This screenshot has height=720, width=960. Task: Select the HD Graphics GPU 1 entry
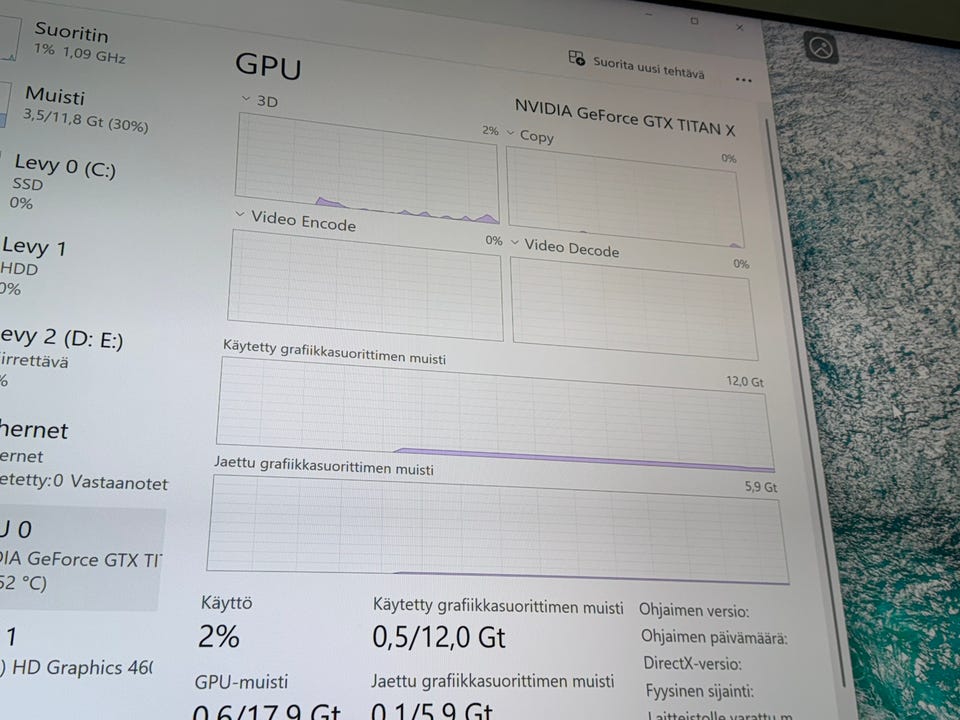click(x=77, y=653)
